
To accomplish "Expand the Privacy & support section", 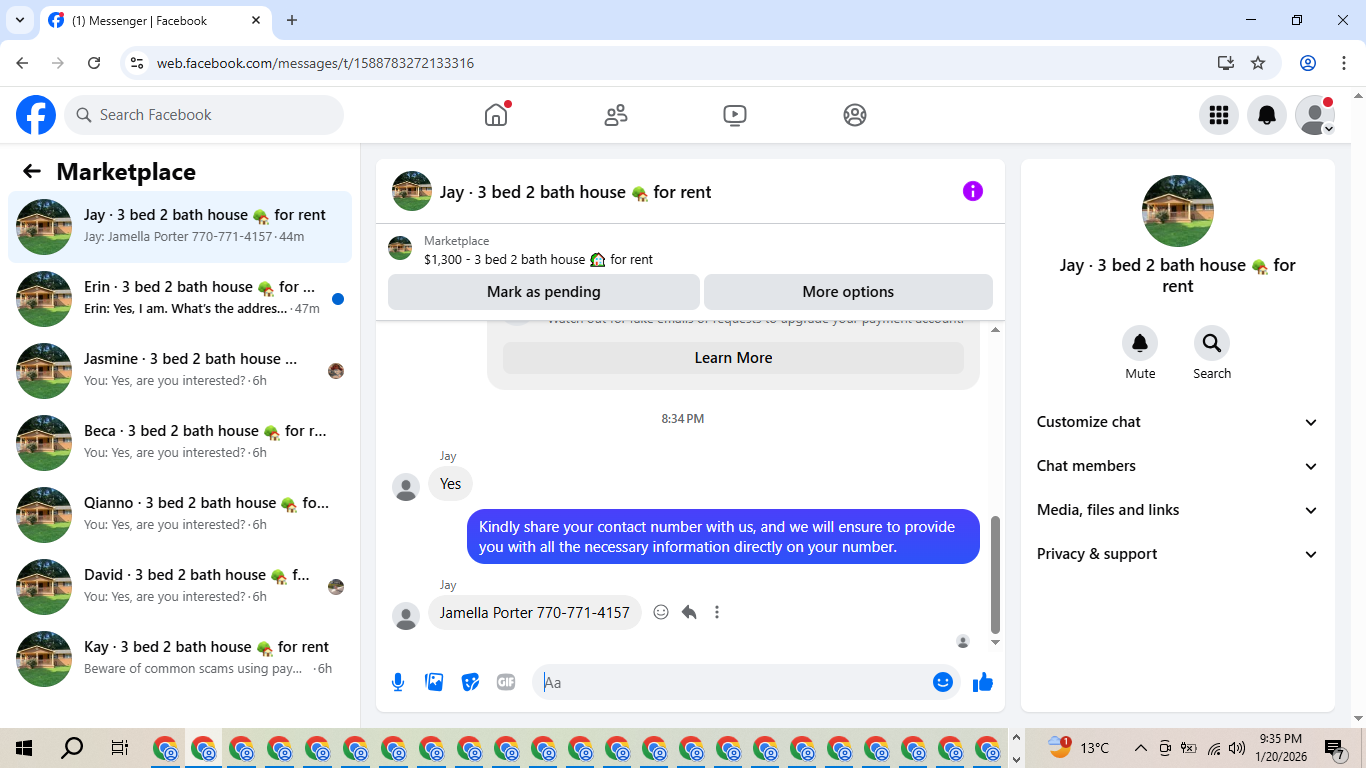I will tap(1178, 554).
